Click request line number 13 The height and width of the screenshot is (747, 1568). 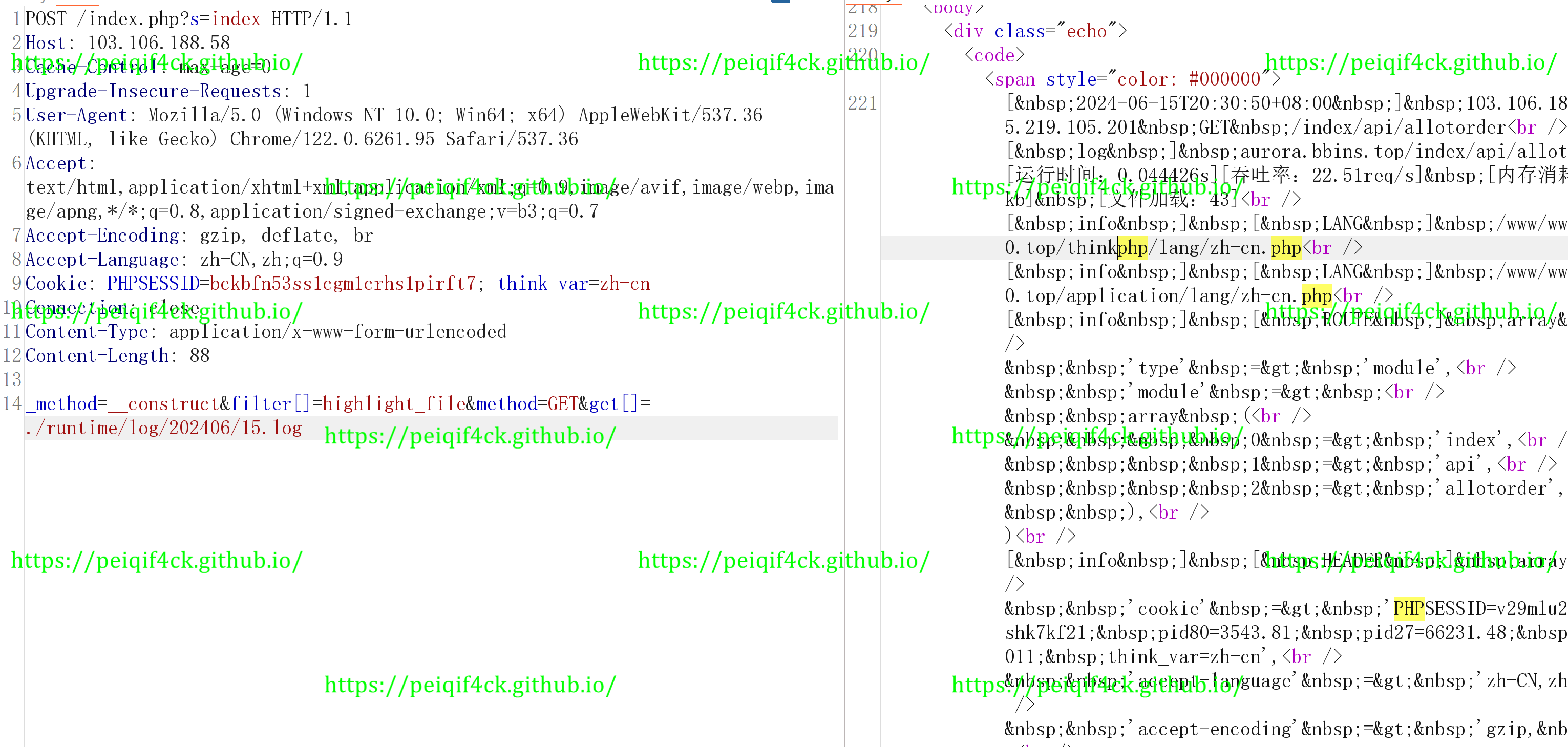pos(12,379)
